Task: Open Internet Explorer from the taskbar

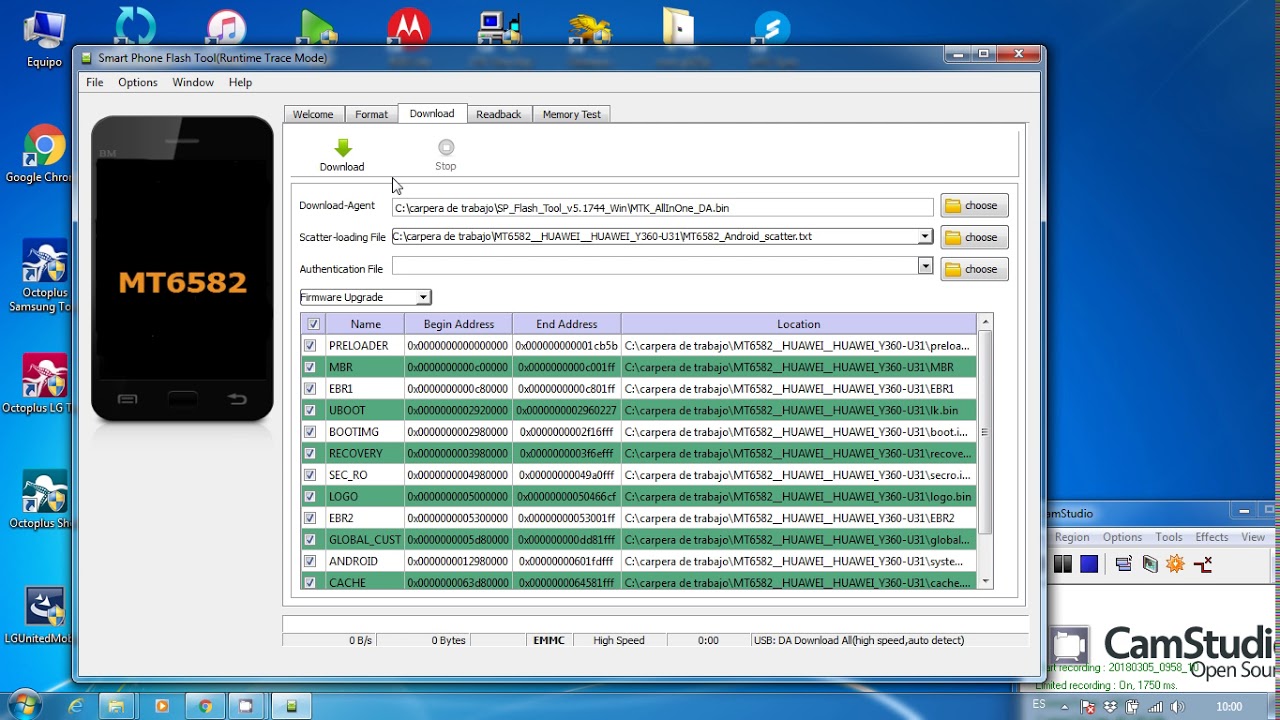Action: tap(76, 706)
